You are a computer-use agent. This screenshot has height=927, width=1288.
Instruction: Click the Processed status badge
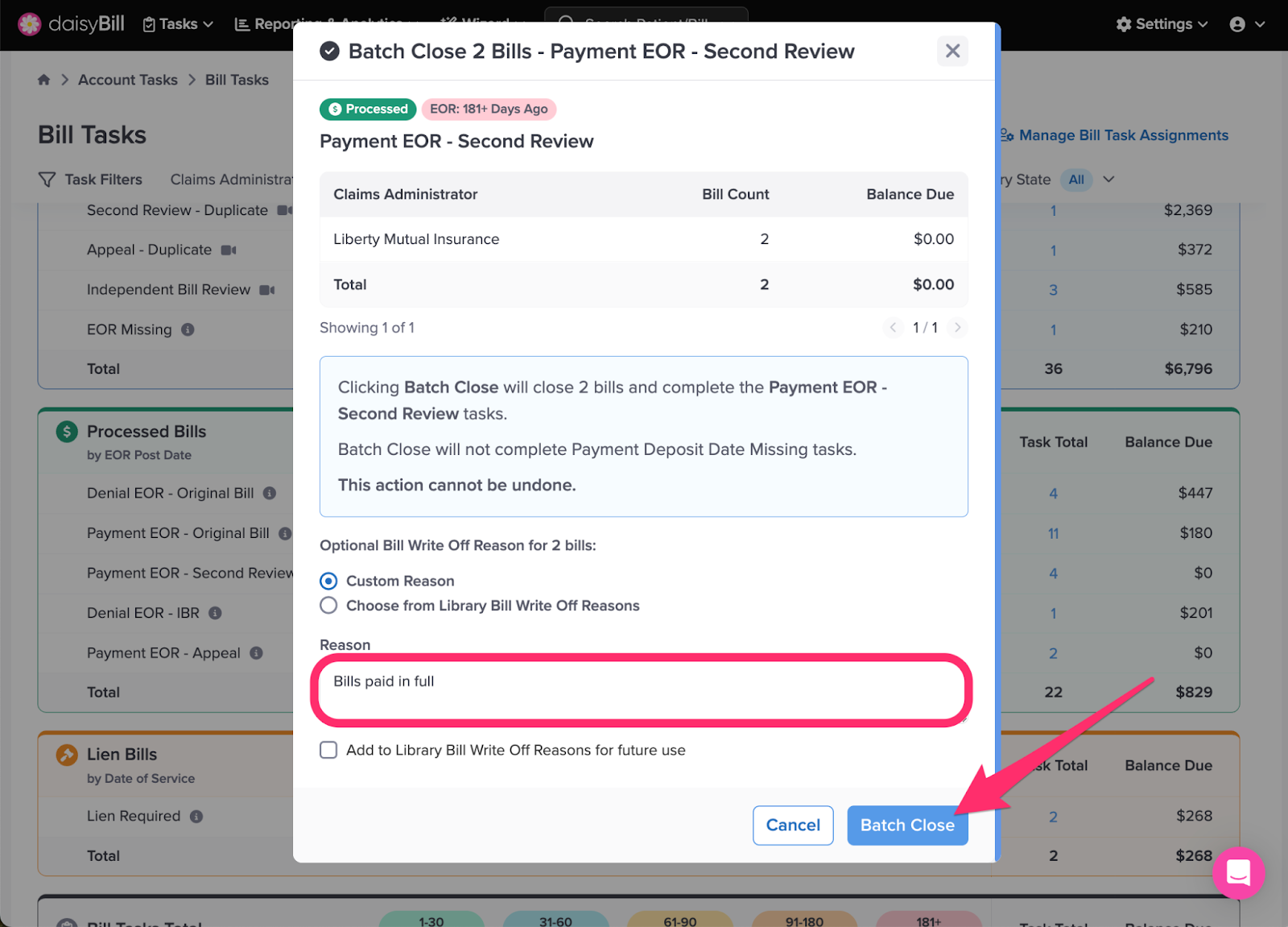click(369, 109)
